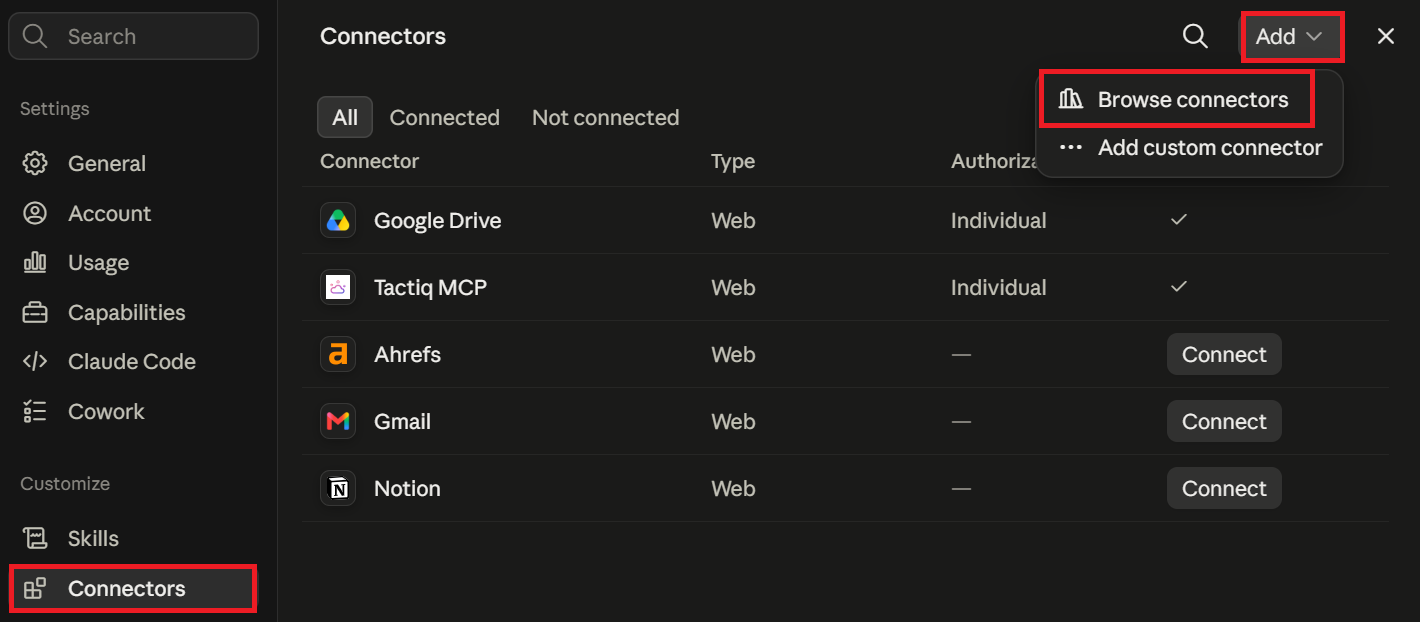The width and height of the screenshot is (1420, 622).
Task: Click the Google Drive row name
Action: 437,220
